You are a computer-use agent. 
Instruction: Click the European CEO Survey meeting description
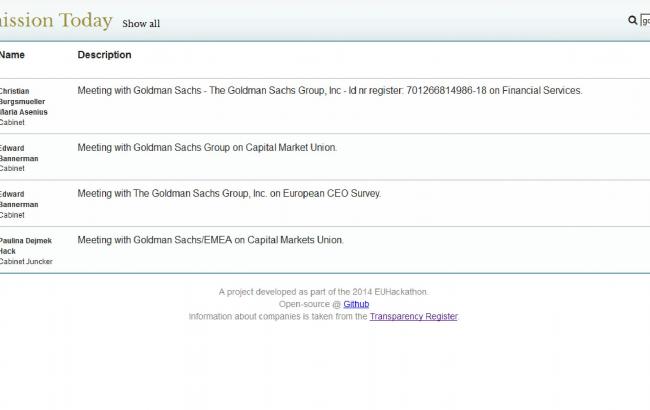(x=229, y=194)
